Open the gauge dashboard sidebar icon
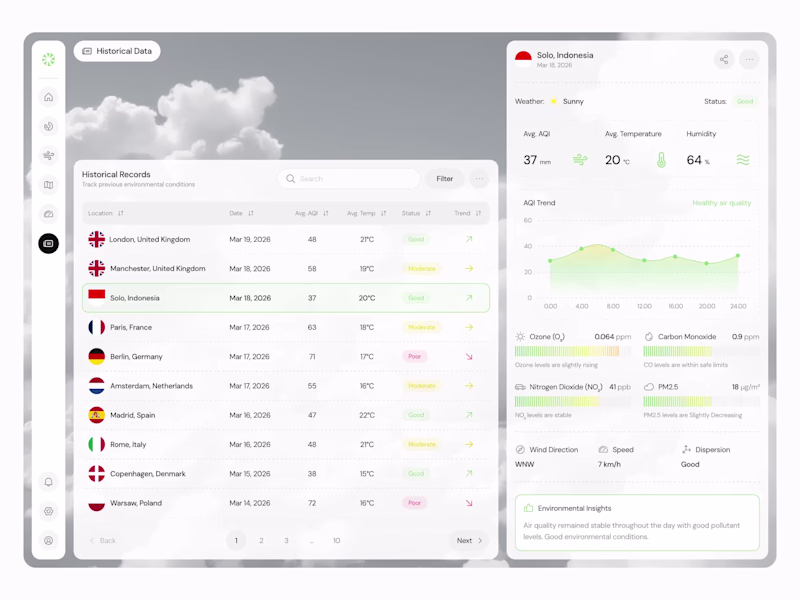 point(48,214)
